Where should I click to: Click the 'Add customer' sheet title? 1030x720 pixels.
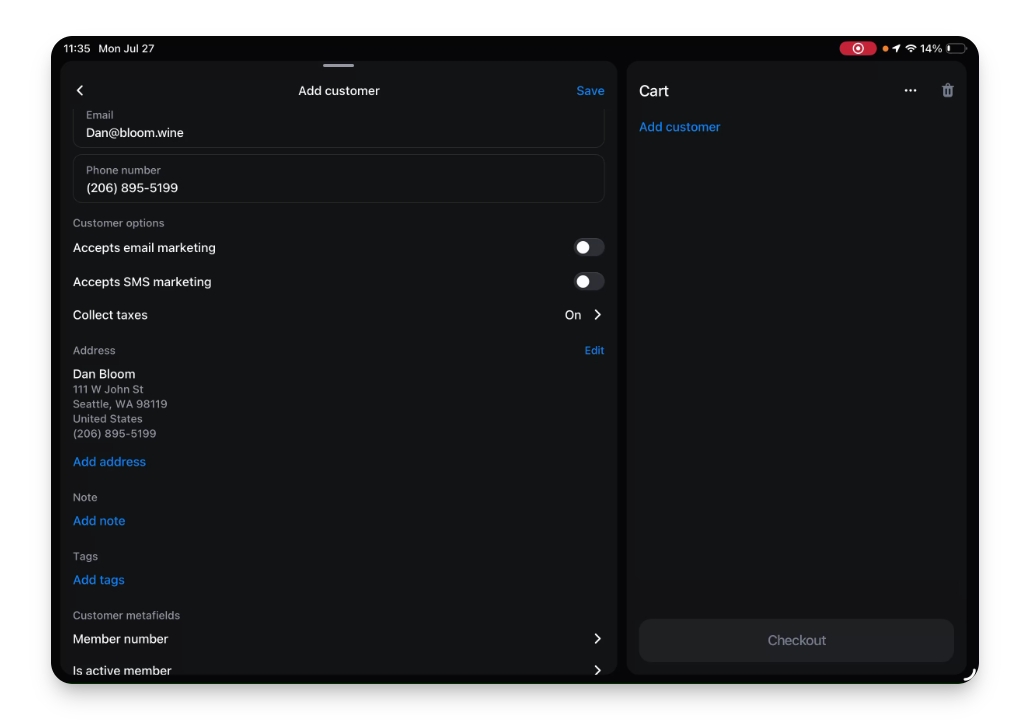coord(338,91)
